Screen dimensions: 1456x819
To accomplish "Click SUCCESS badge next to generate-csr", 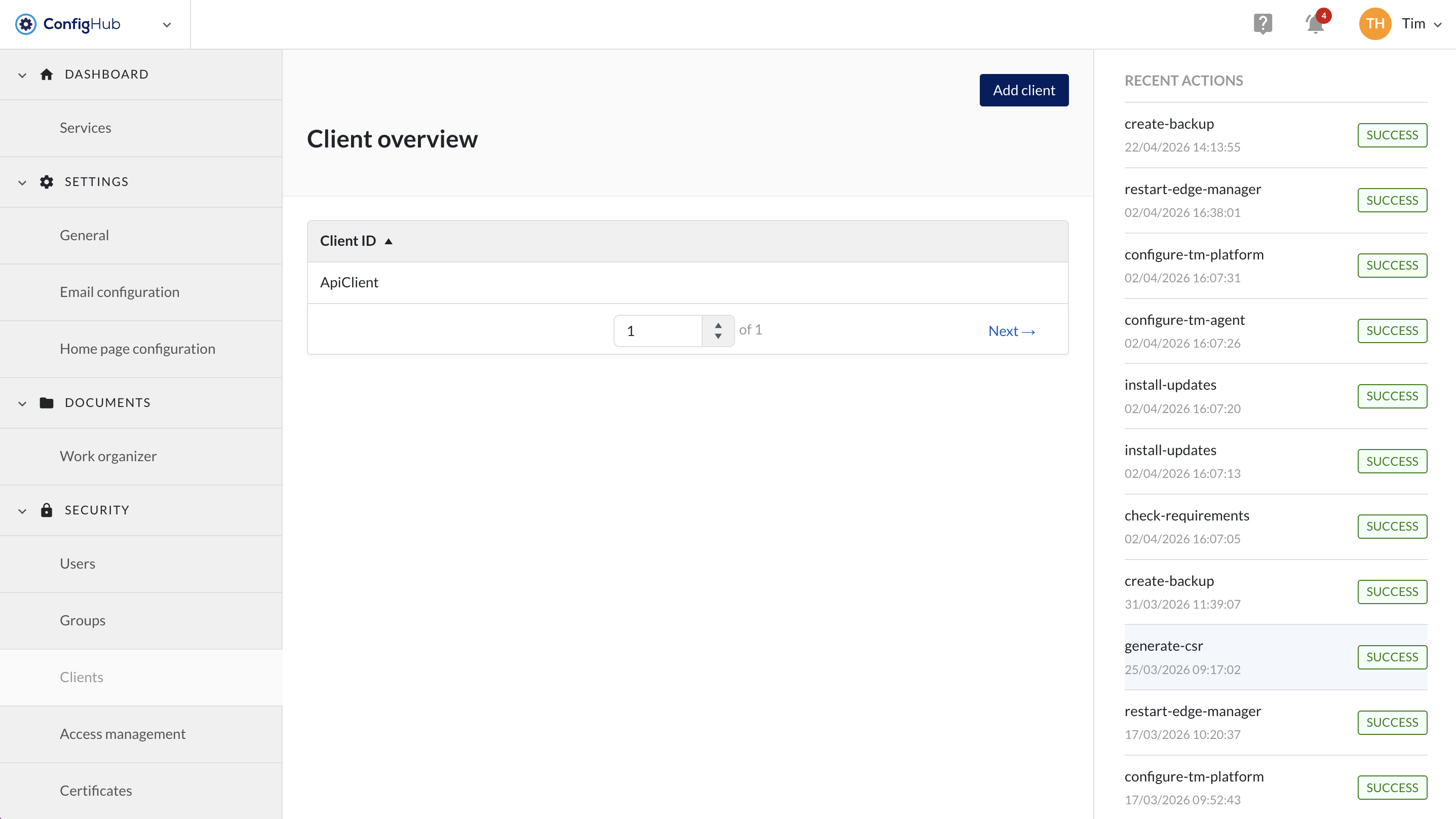I will 1392,657.
